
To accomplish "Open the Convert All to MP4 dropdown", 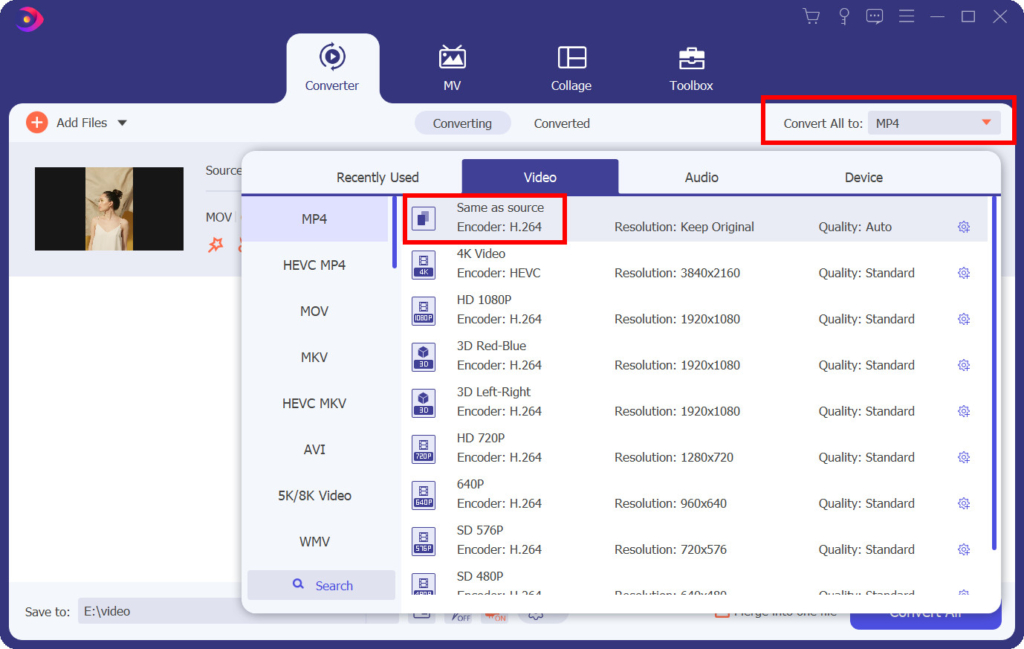I will coord(934,122).
